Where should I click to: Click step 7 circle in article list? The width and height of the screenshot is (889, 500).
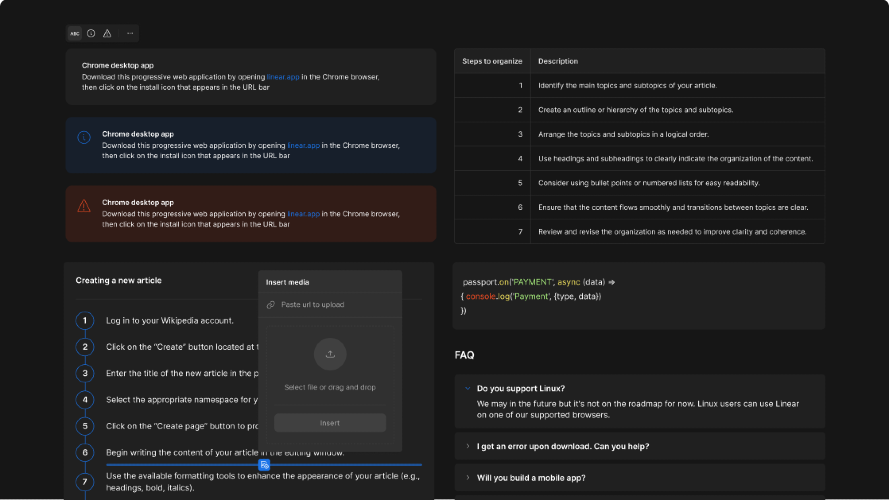coord(85,482)
